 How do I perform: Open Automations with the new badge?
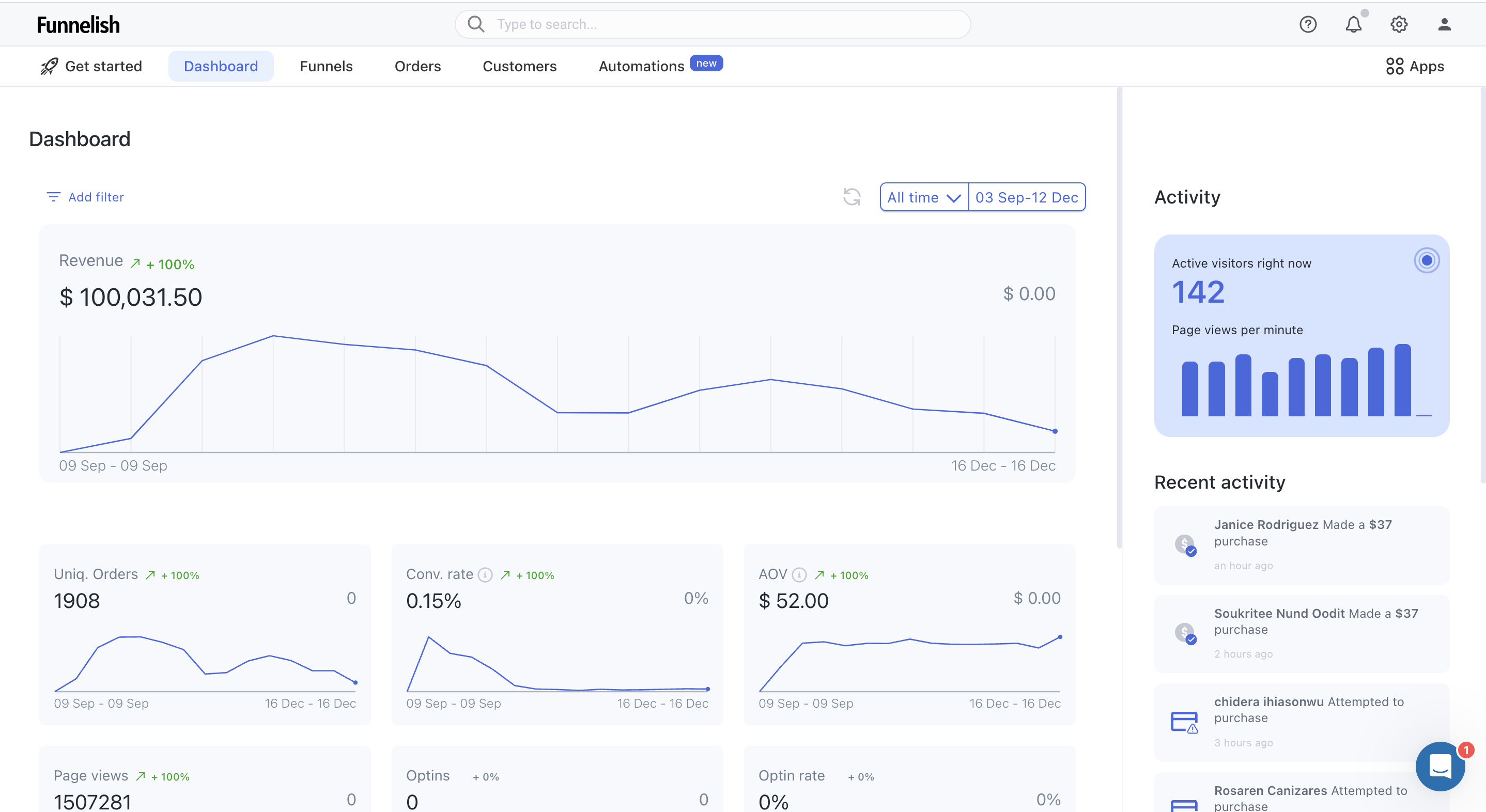coord(660,66)
